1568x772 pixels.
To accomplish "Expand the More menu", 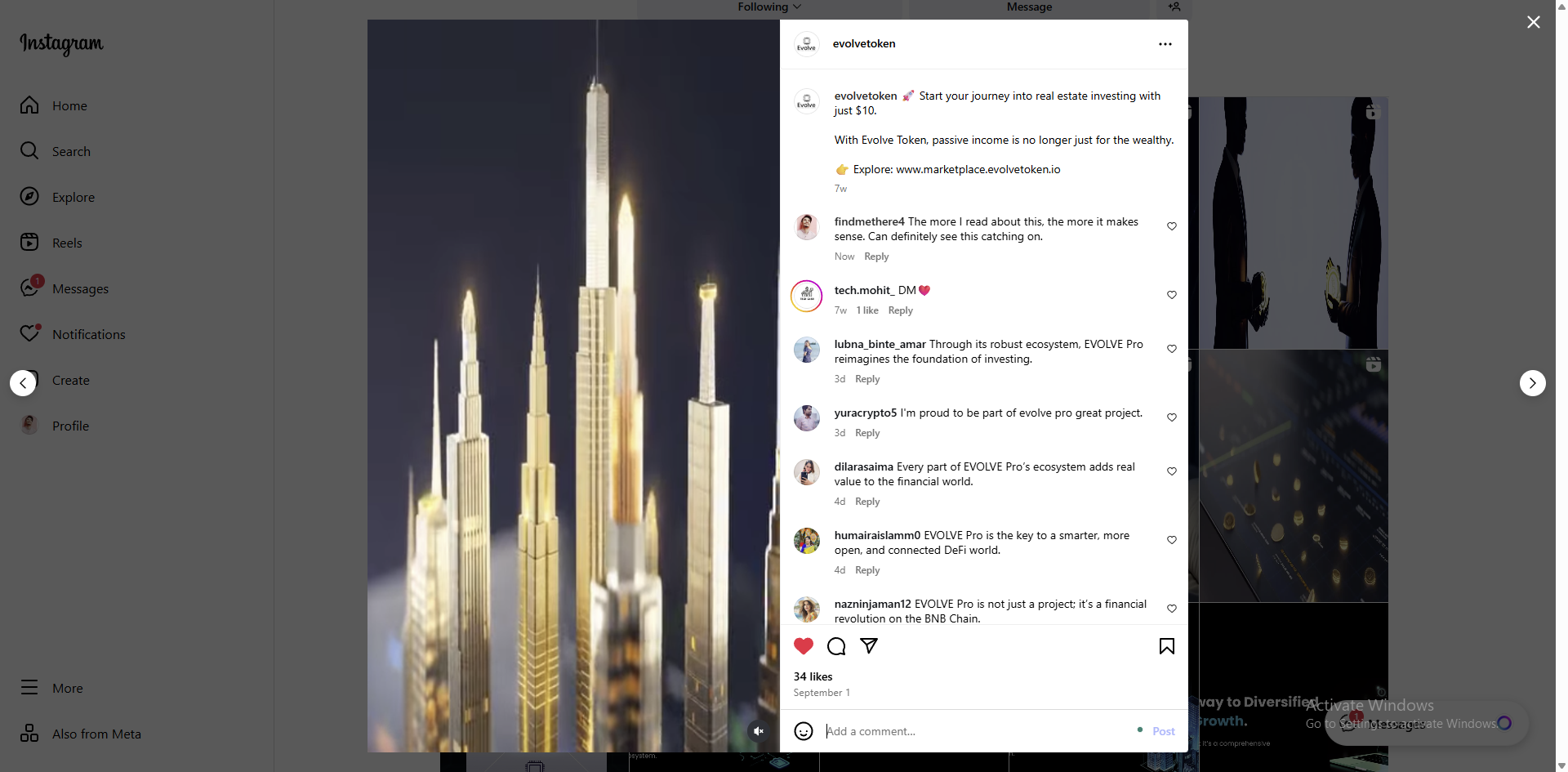I will 52,688.
